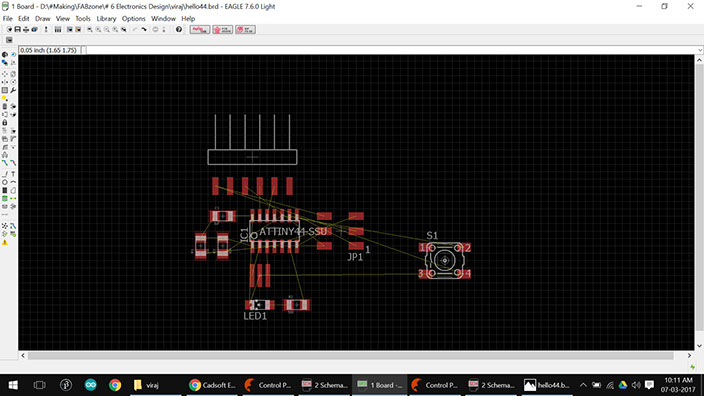Click the PCB quote pink toolbar button
The height and width of the screenshot is (396, 704).
pos(223,29)
